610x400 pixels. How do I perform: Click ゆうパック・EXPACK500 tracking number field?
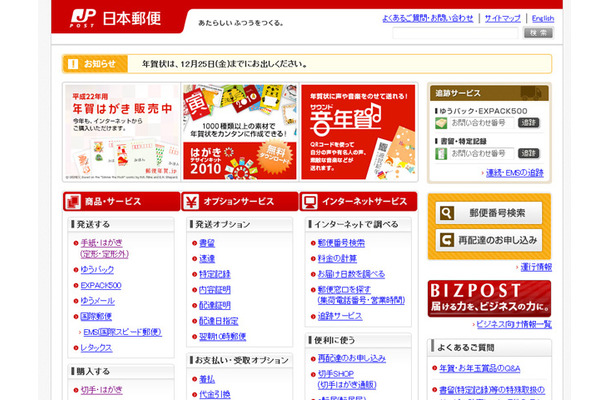481,123
